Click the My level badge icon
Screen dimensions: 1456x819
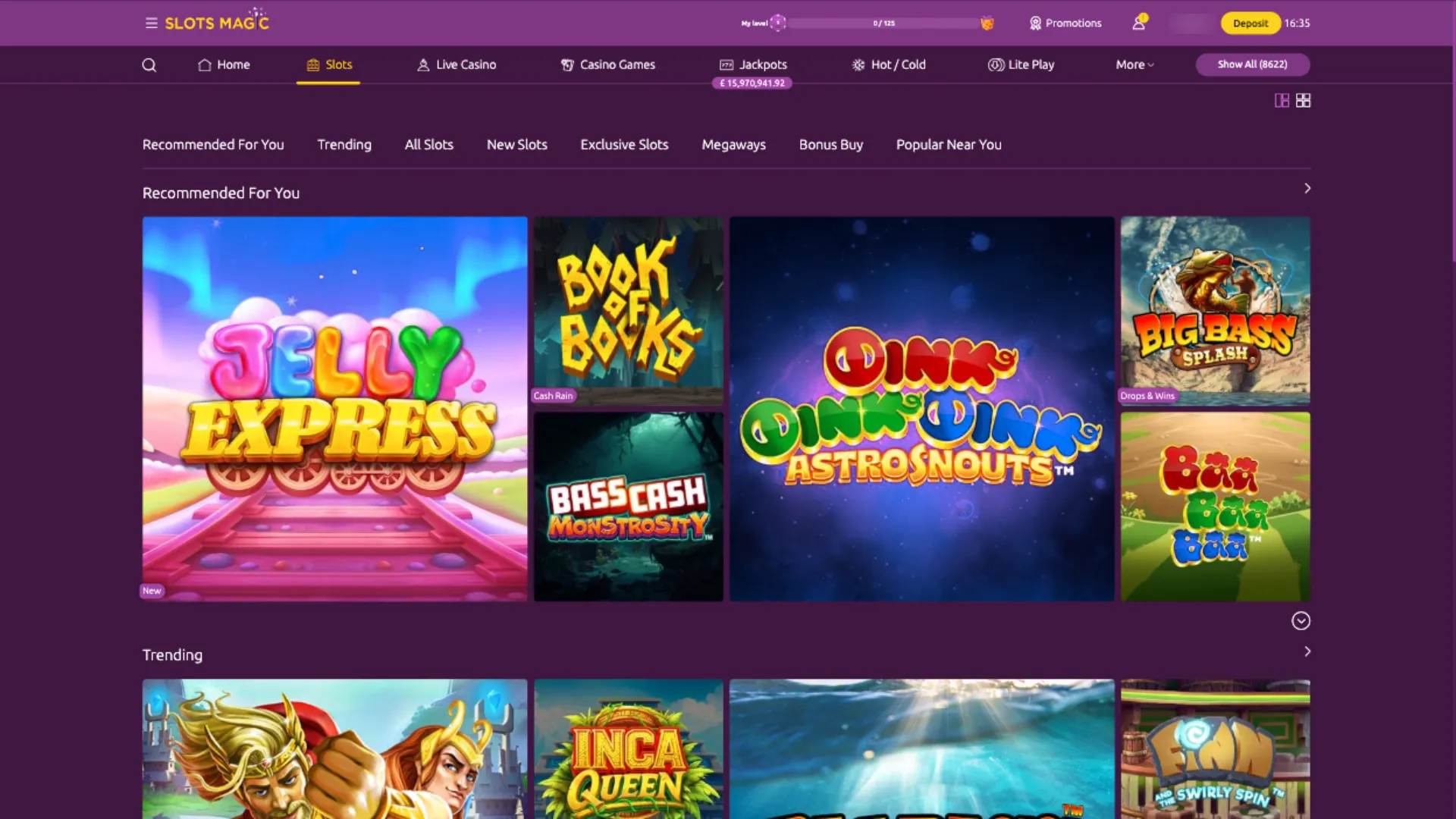[778, 23]
